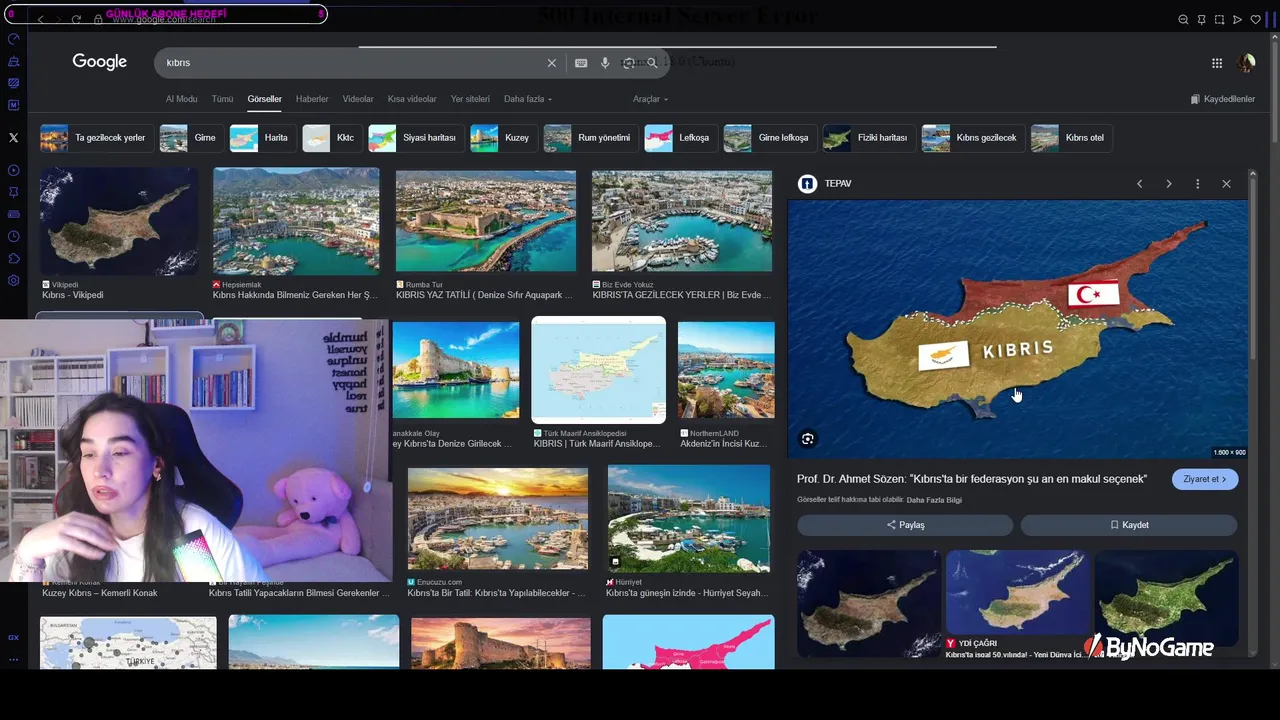Open the X (Twitter) sidebar panel
The height and width of the screenshot is (720, 1280).
point(13,138)
